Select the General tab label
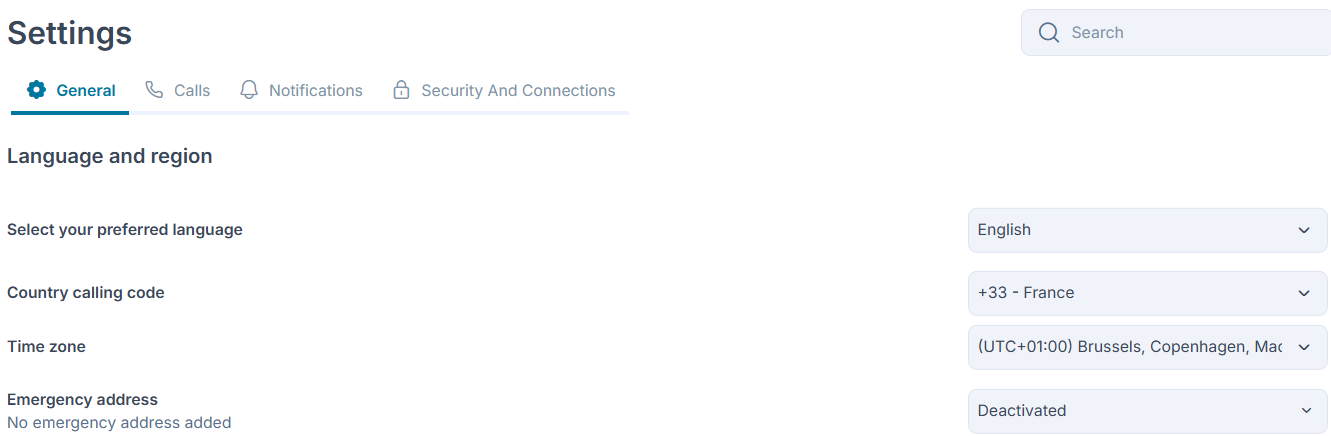The image size is (1331, 436). [86, 90]
